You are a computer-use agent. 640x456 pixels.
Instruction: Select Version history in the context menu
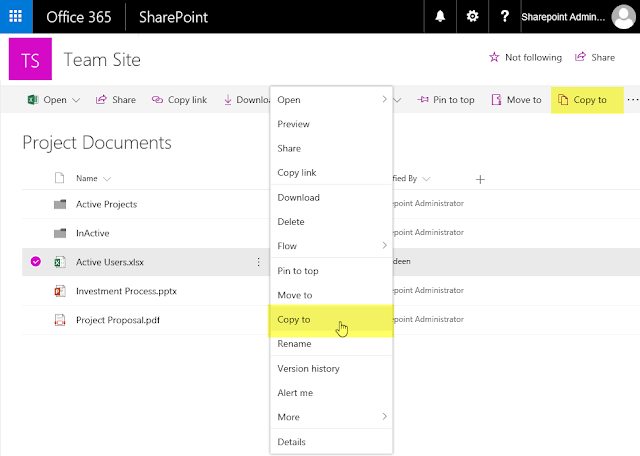pos(331,369)
